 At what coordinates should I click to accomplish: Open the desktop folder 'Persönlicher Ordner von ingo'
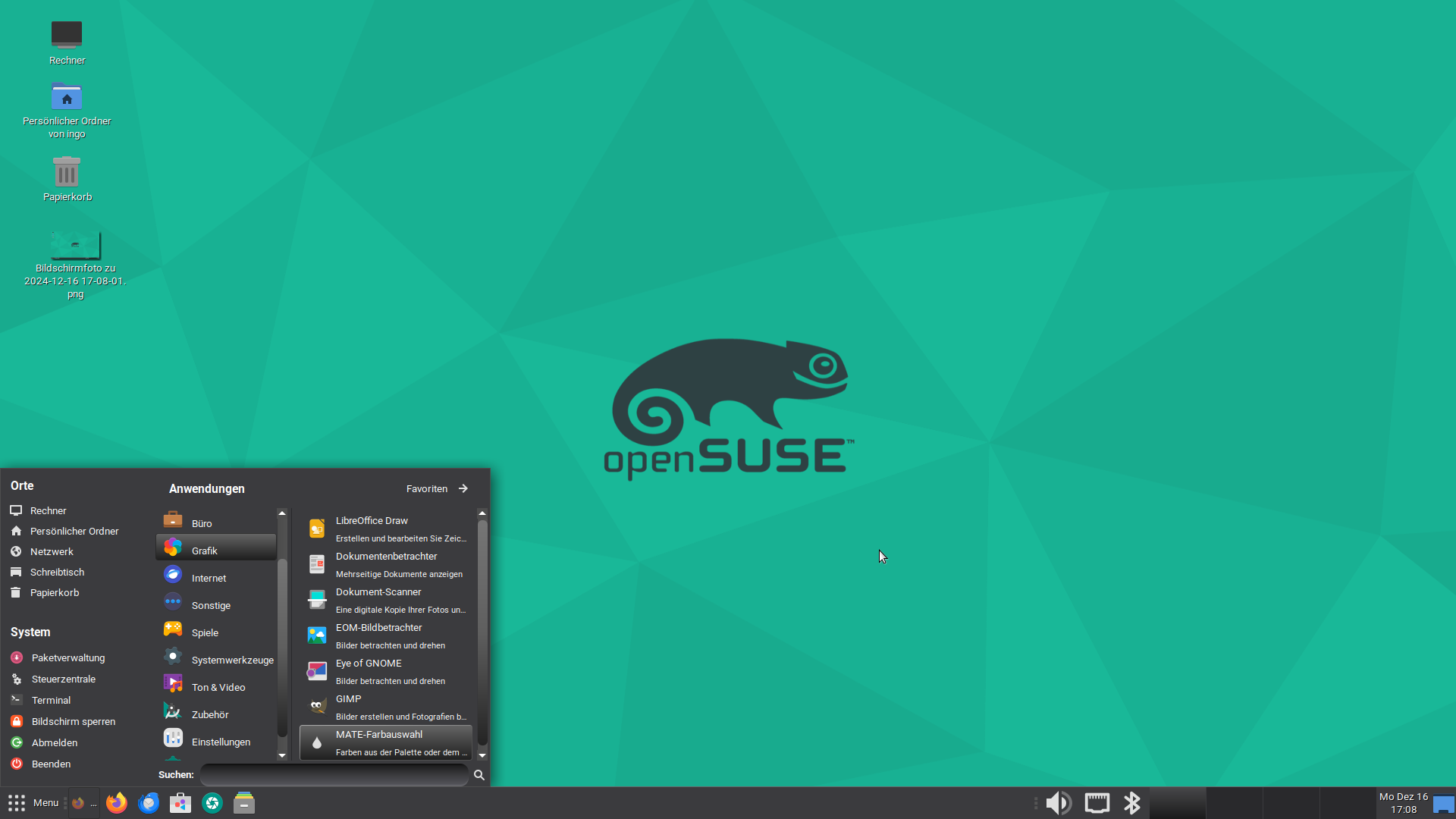(x=67, y=110)
